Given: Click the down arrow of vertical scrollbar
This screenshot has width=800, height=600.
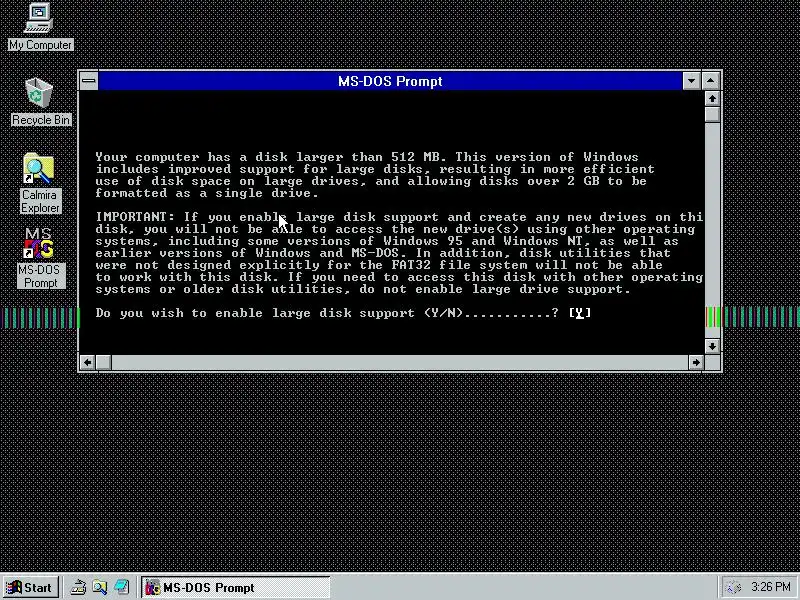Looking at the screenshot, I should [712, 346].
